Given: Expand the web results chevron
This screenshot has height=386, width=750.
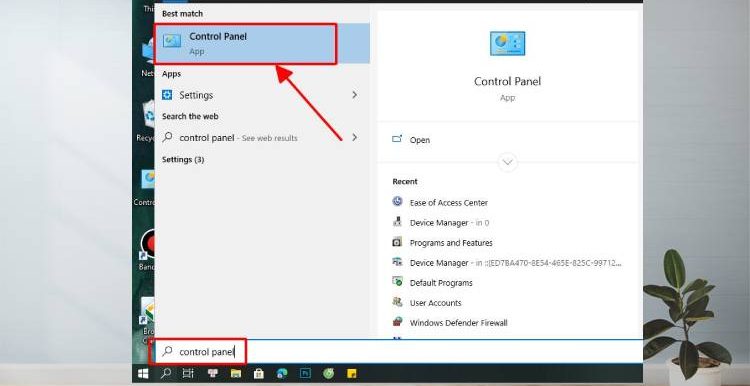Looking at the screenshot, I should [x=354, y=137].
